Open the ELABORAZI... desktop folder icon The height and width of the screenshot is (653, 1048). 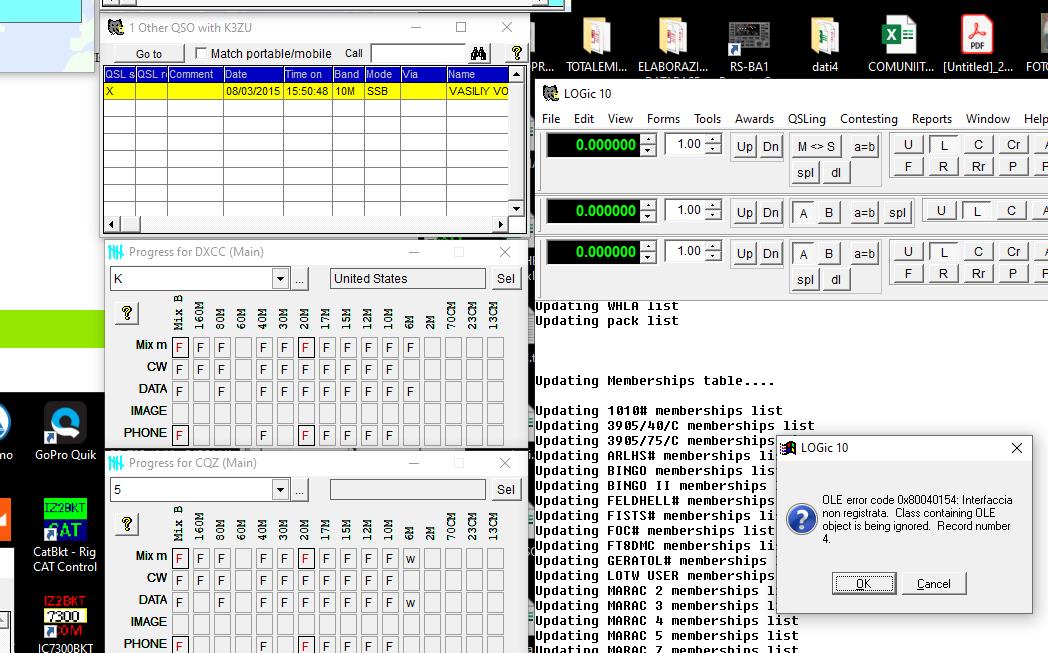pyautogui.click(x=673, y=45)
